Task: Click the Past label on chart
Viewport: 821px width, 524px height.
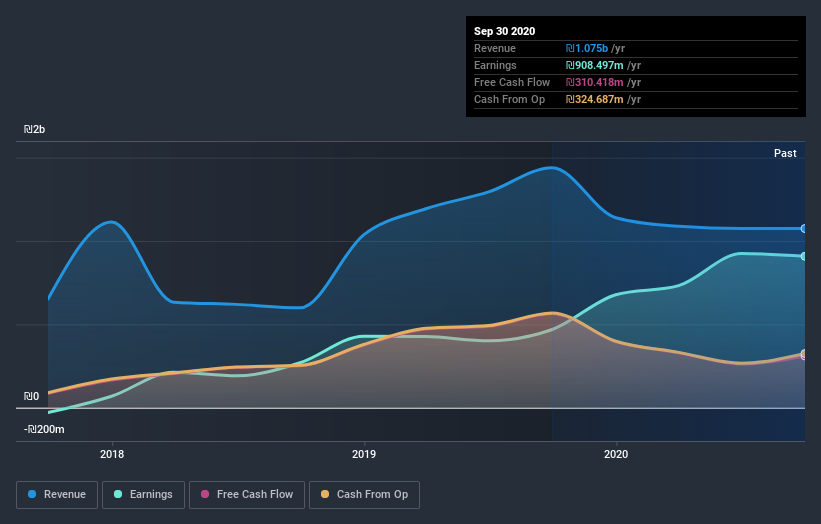Action: point(785,153)
